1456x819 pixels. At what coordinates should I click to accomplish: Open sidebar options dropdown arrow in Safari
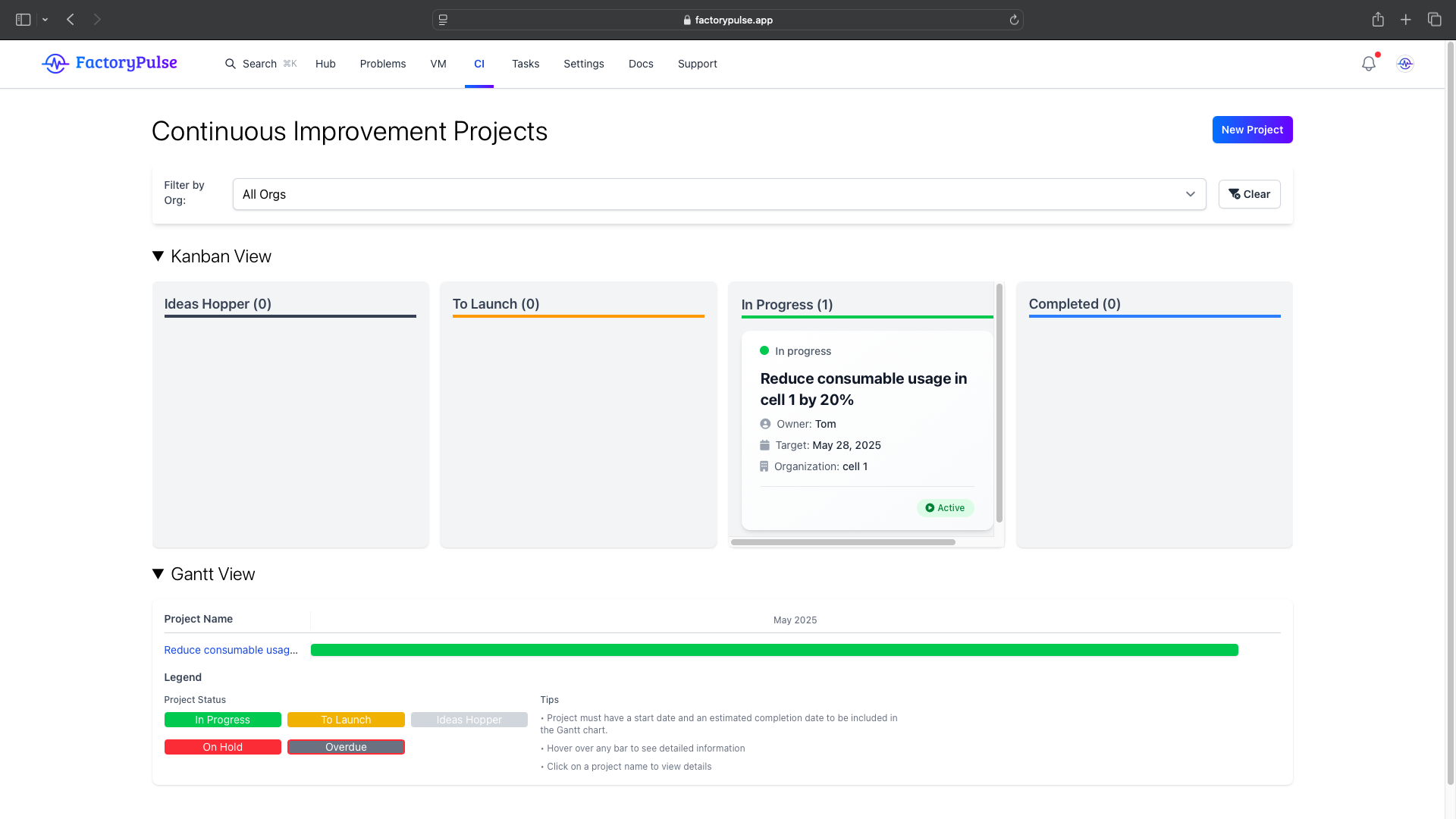point(45,20)
